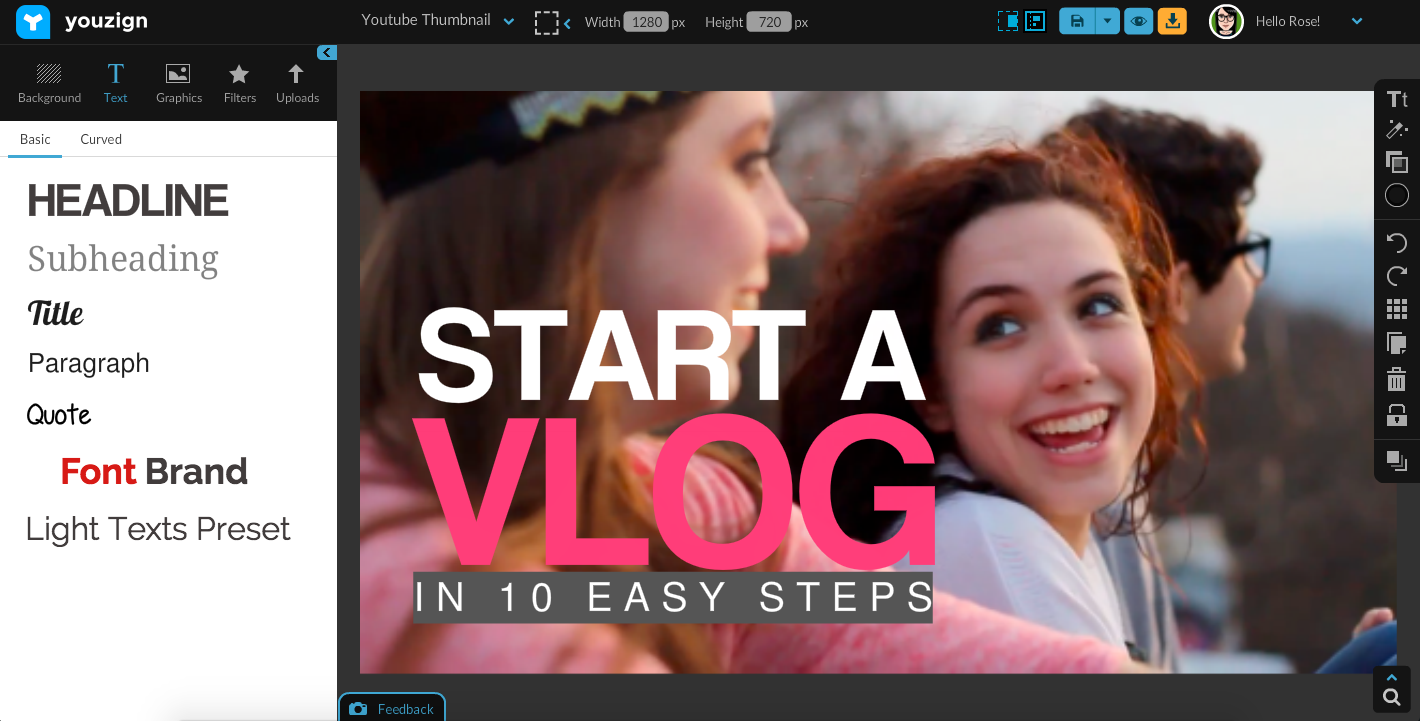Undo the last action
Screen dimensions: 1420x721
[x=1397, y=243]
